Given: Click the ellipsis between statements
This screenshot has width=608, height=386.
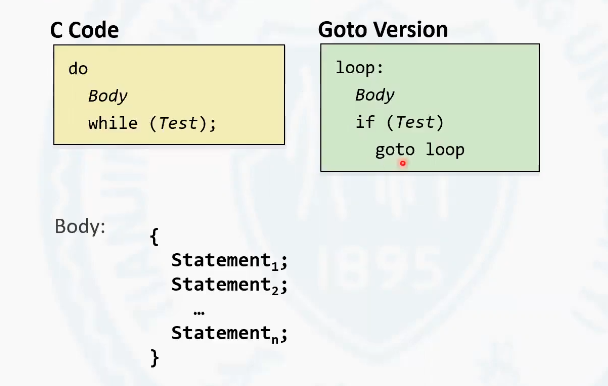Looking at the screenshot, I should tap(199, 313).
